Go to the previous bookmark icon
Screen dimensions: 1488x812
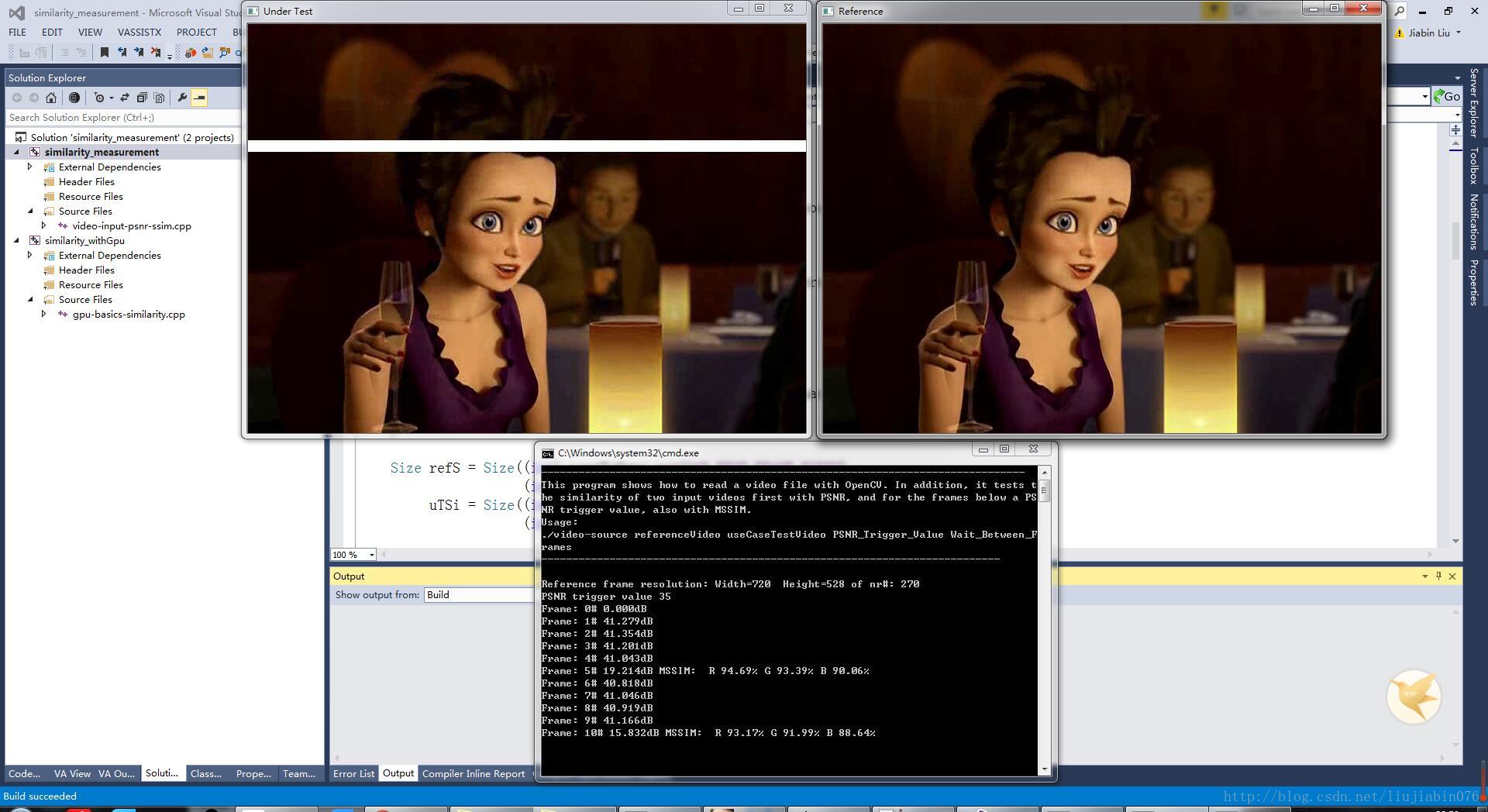click(122, 53)
